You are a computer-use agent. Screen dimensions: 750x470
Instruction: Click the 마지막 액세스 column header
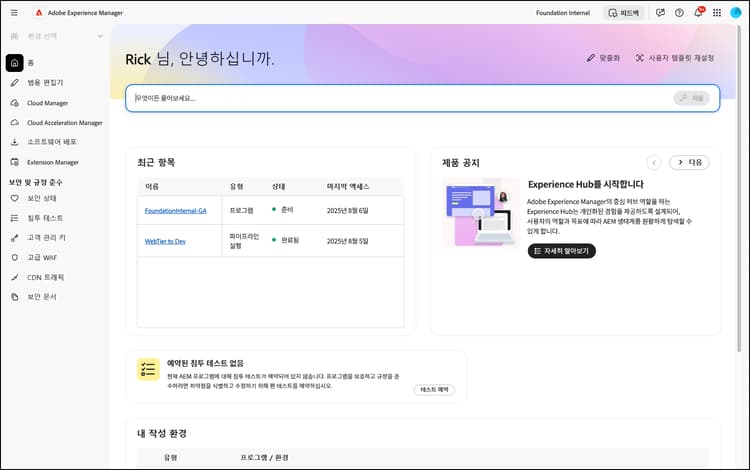pos(348,186)
